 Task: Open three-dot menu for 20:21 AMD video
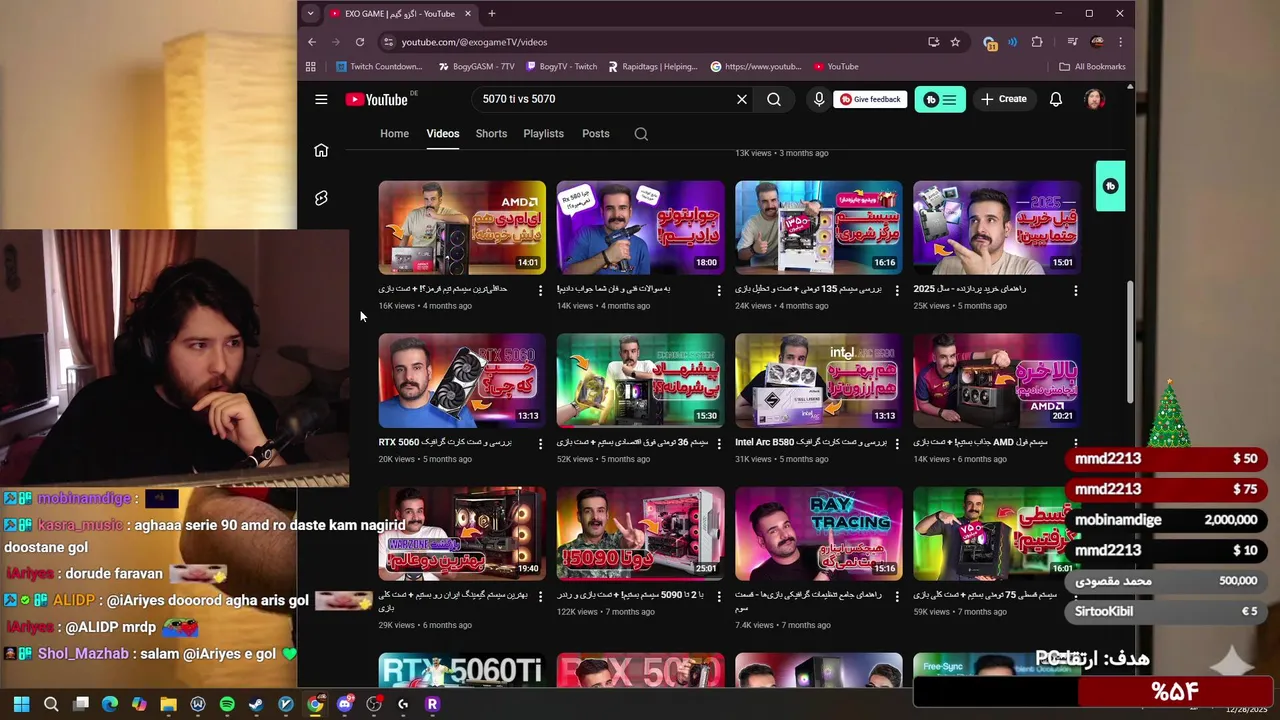(x=1075, y=444)
